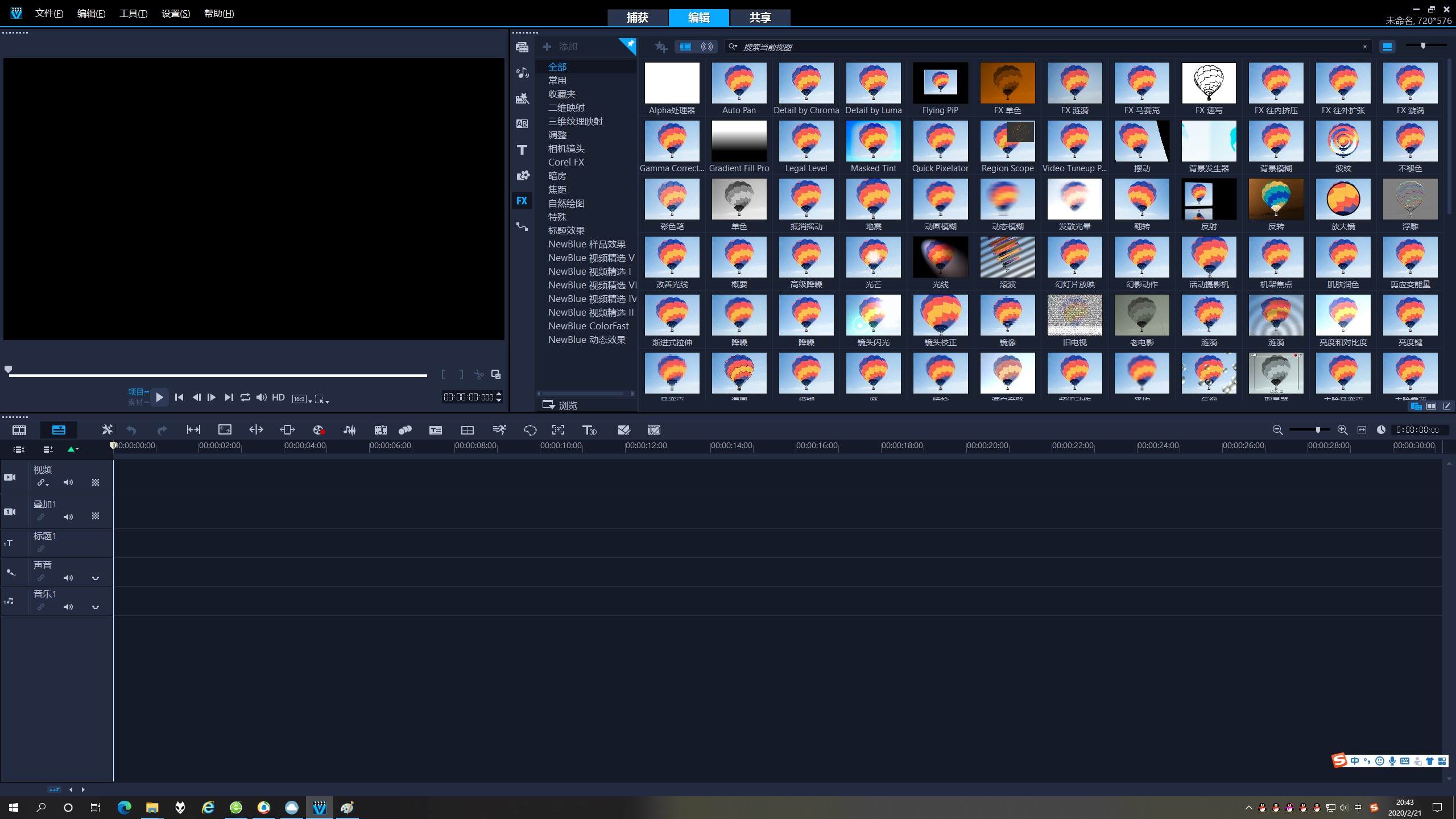Open the green triangle track height dropdown
Screen dimensions: 1456x819
tap(73, 449)
